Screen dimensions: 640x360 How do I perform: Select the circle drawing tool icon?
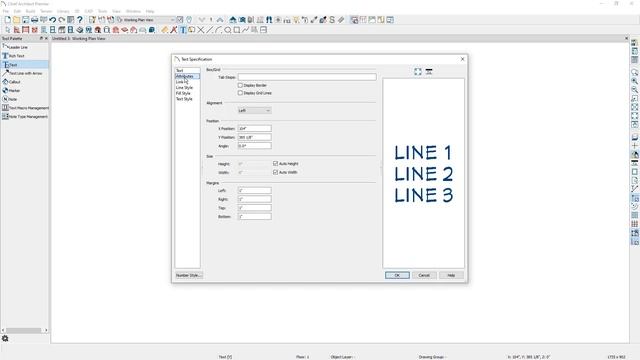(228, 30)
